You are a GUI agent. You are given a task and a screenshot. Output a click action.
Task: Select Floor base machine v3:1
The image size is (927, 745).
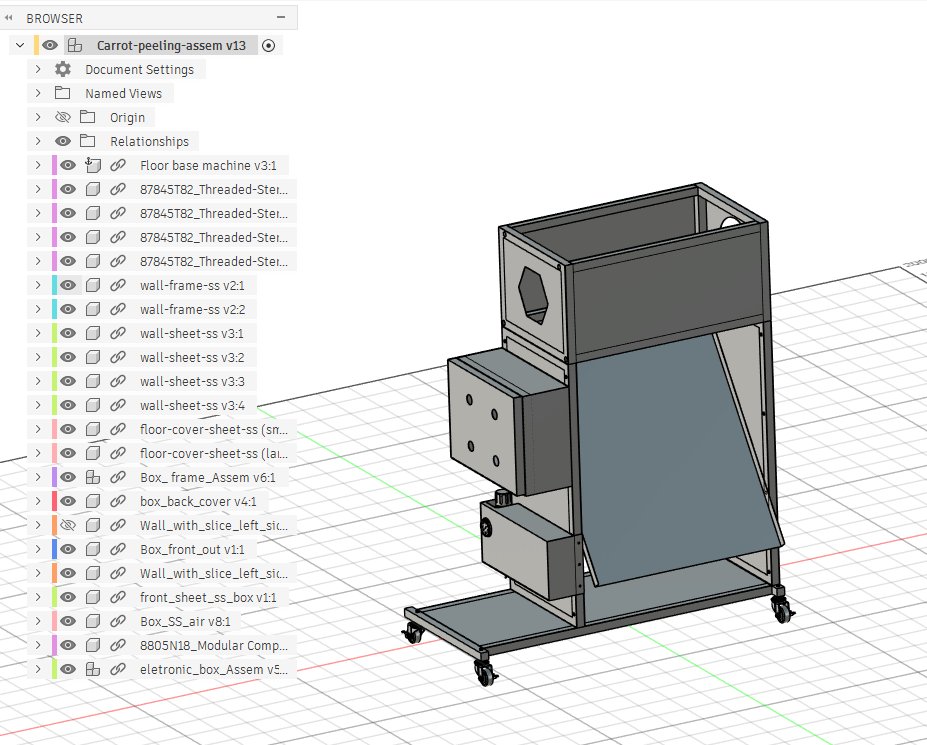click(x=208, y=166)
